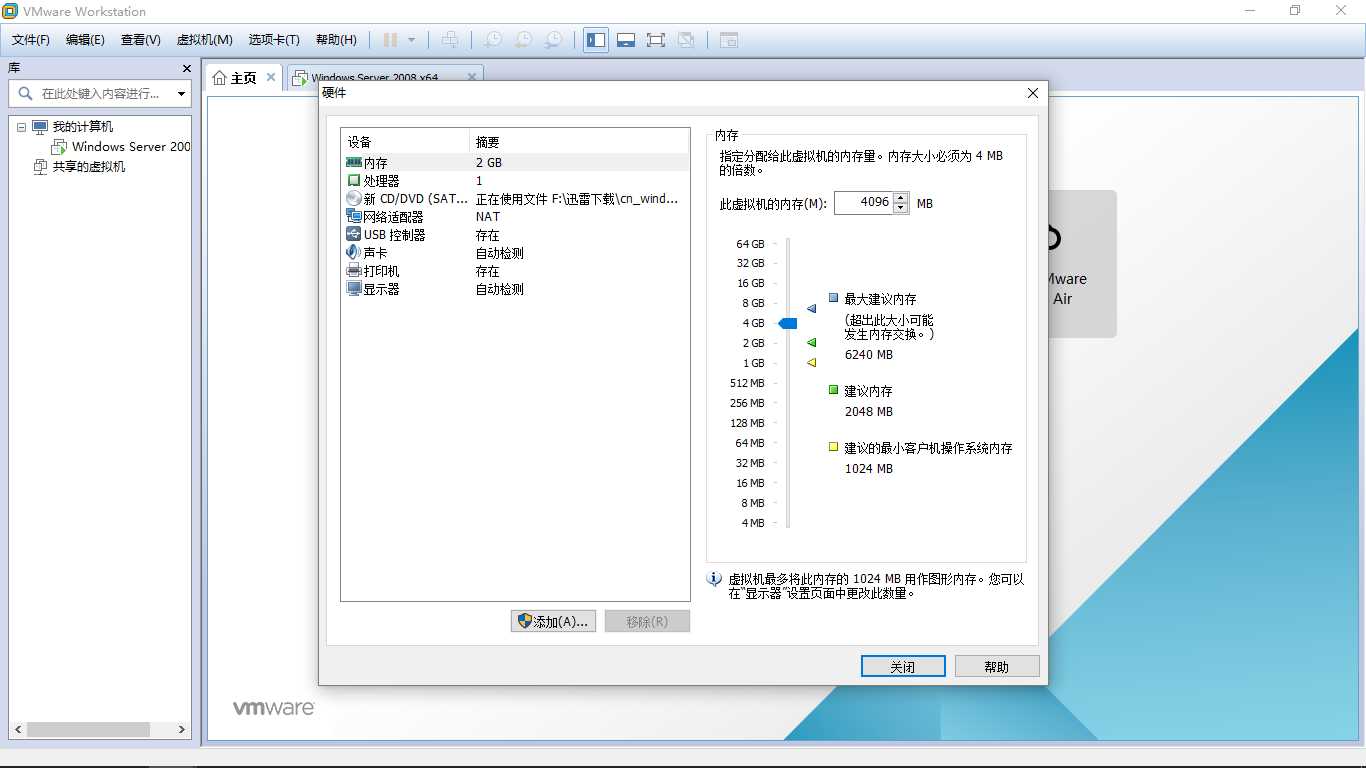Click the 帮助 button in hardware dialog
This screenshot has height=768, width=1366.
(x=997, y=666)
